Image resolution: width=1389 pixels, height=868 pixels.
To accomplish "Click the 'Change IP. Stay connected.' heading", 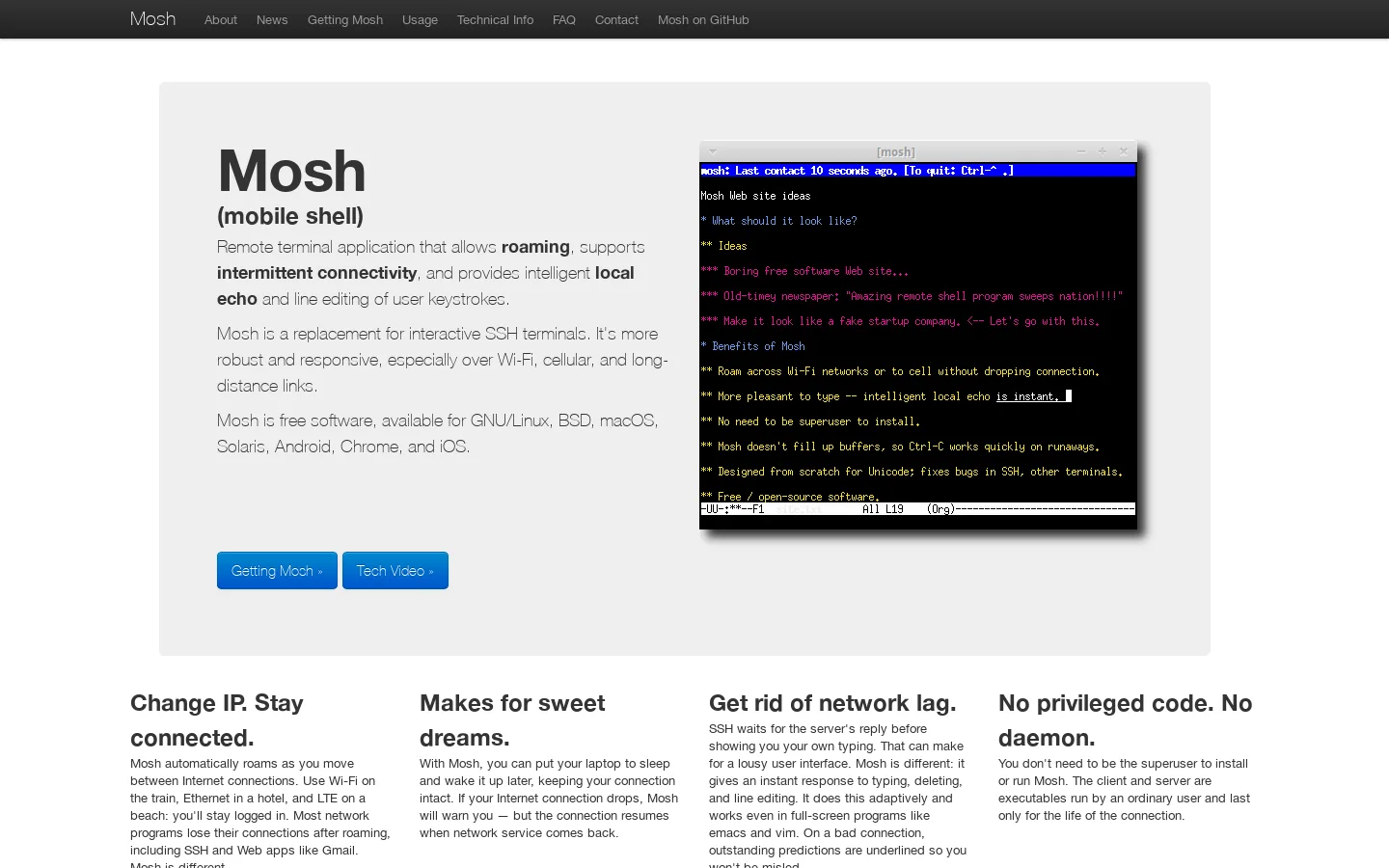I will (x=217, y=720).
